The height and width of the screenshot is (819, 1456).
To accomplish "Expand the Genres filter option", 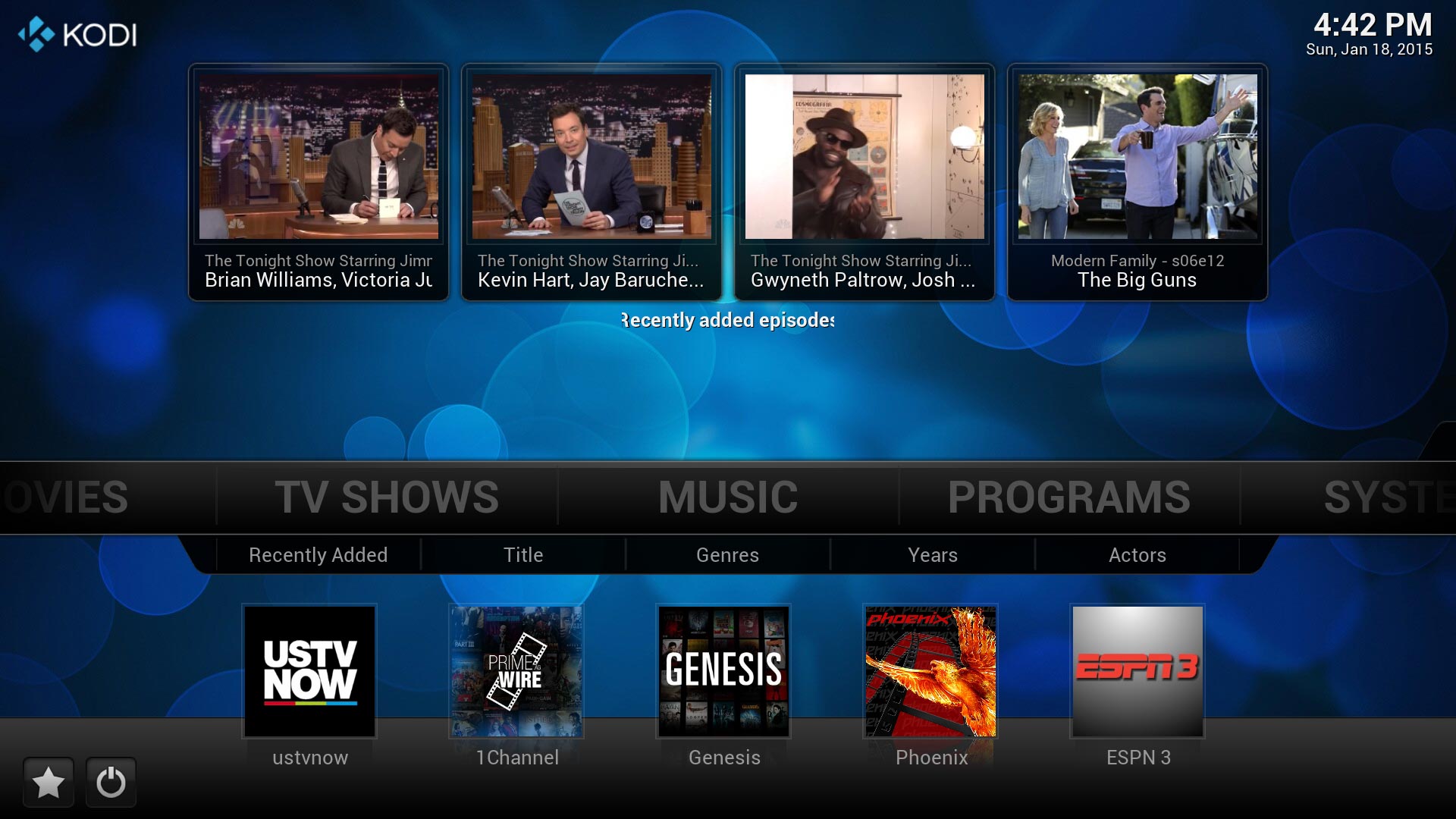I will coord(727,554).
